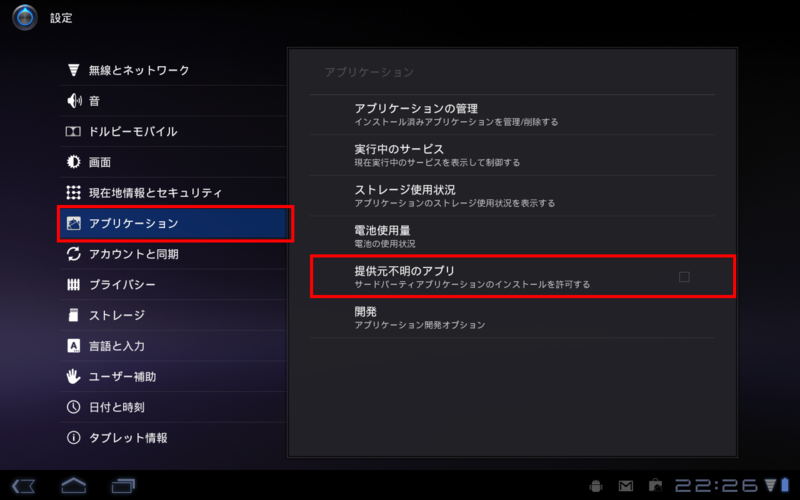The image size is (800, 500).
Task: Click the 22:26 system clock
Action: 717,485
